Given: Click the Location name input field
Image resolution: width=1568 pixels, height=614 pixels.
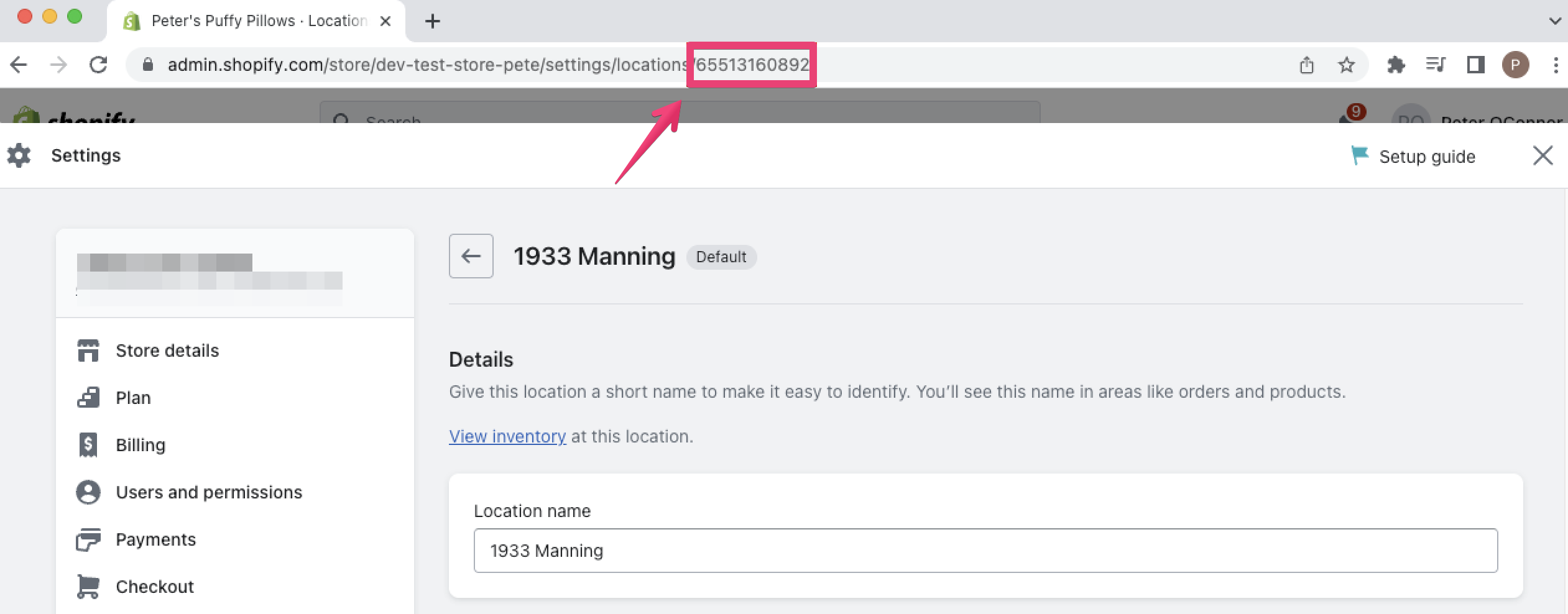Looking at the screenshot, I should click(985, 551).
